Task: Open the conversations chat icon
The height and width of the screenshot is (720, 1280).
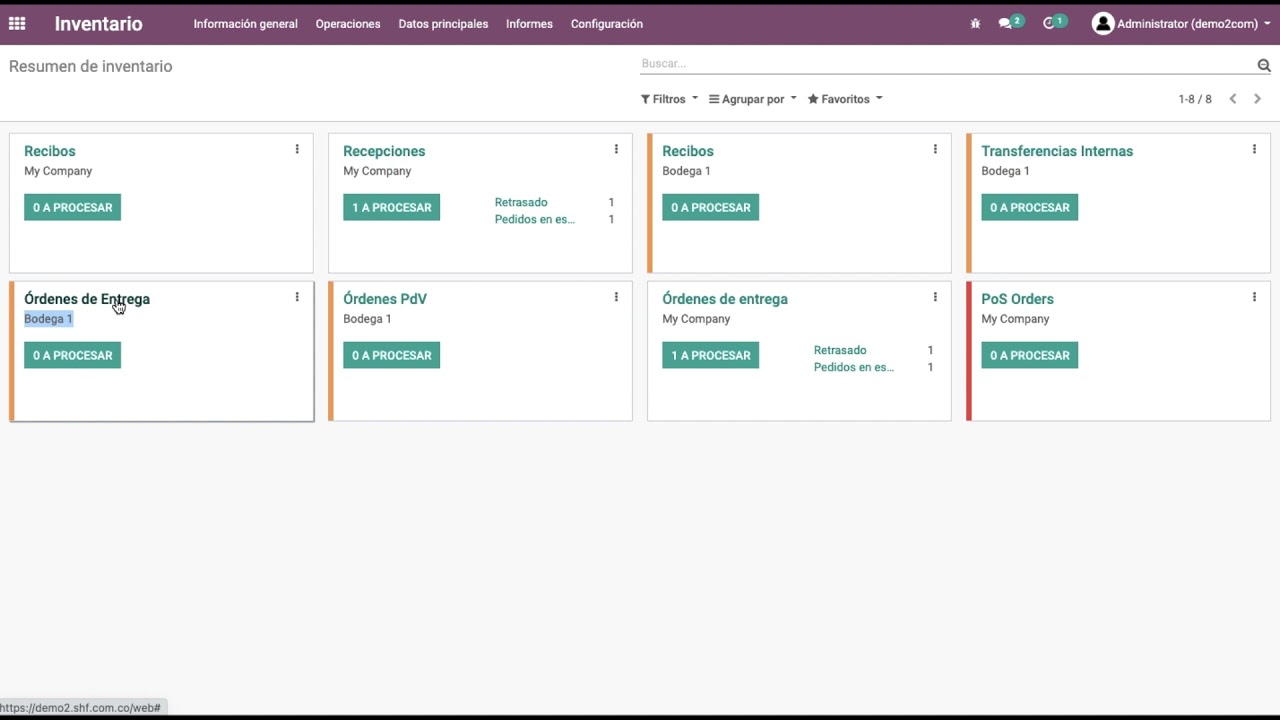Action: pyautogui.click(x=1005, y=24)
